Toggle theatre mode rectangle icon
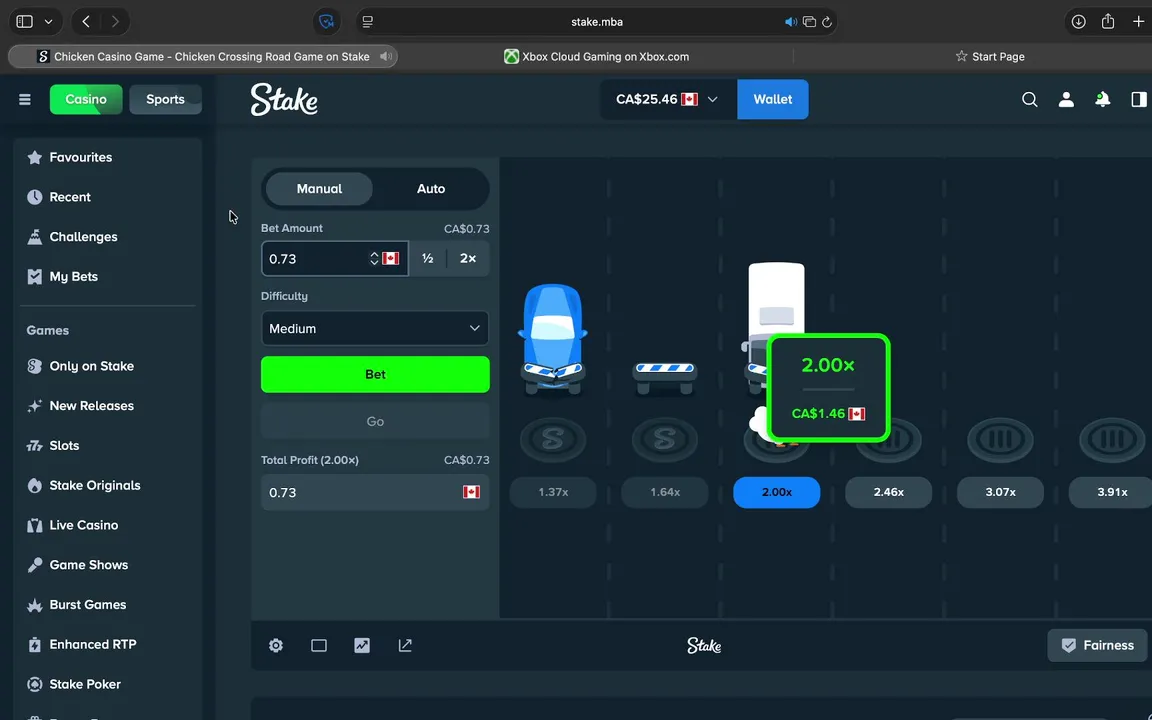 coord(319,645)
